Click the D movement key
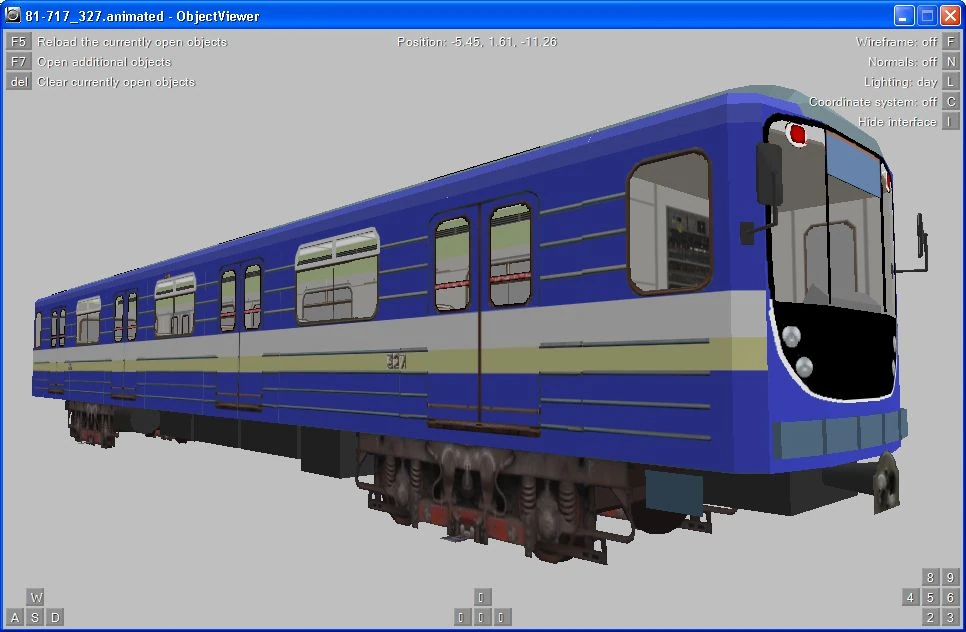This screenshot has height=632, width=966. [x=55, y=617]
